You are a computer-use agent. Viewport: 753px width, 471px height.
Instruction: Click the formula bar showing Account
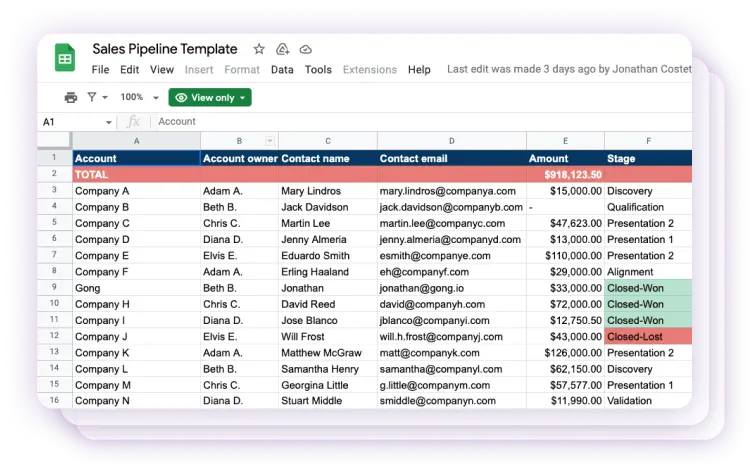click(x=423, y=122)
